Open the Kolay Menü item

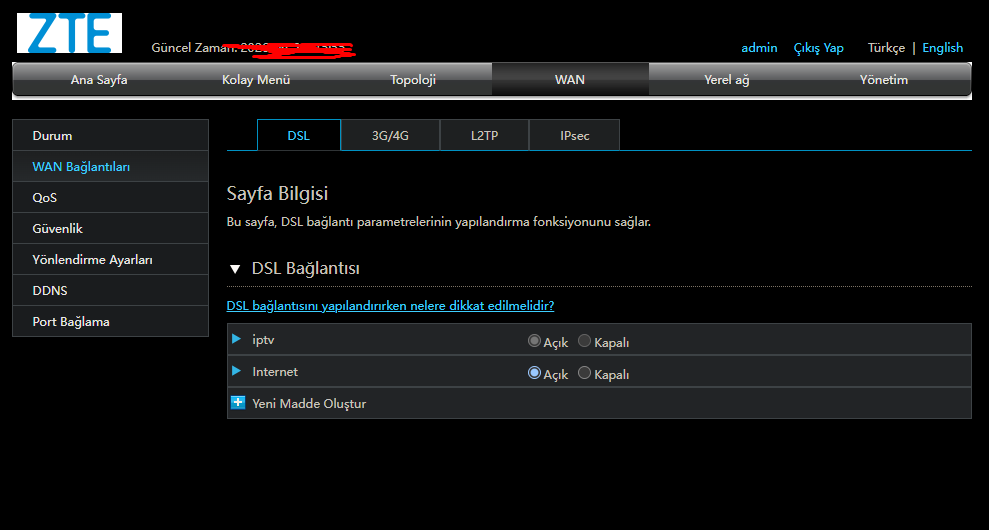tap(256, 80)
